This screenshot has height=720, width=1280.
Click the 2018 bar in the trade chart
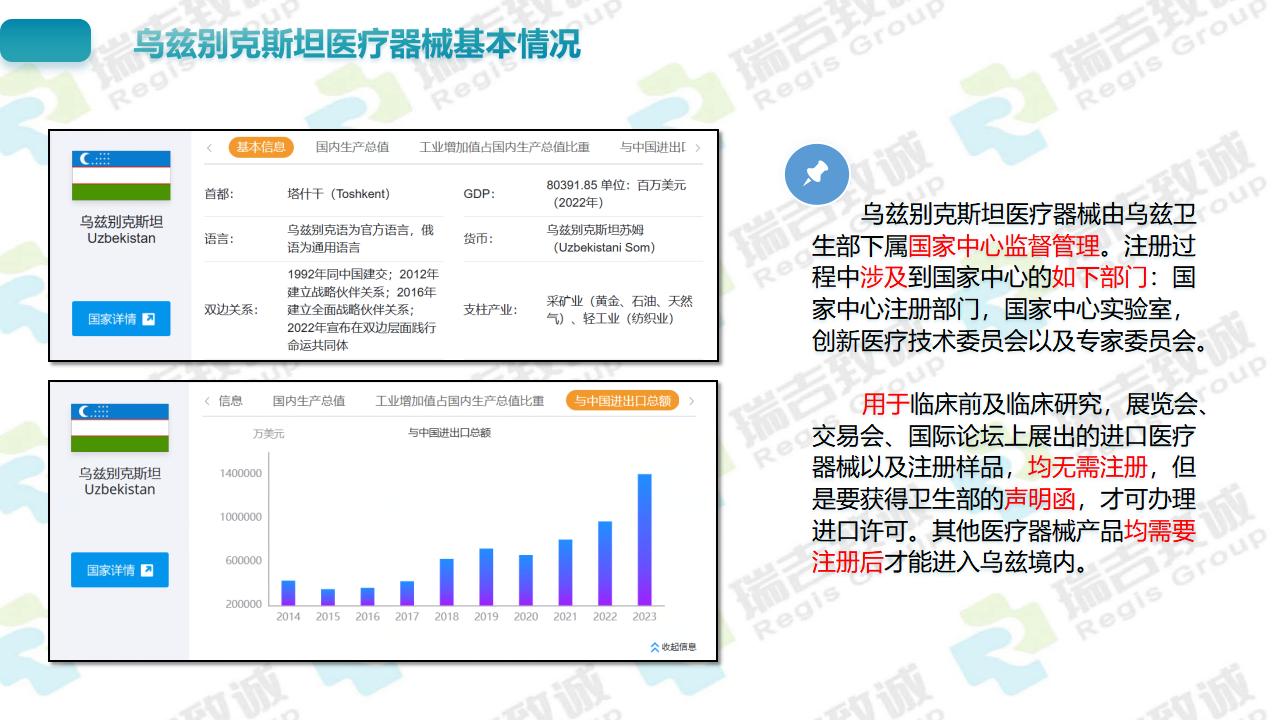point(446,582)
